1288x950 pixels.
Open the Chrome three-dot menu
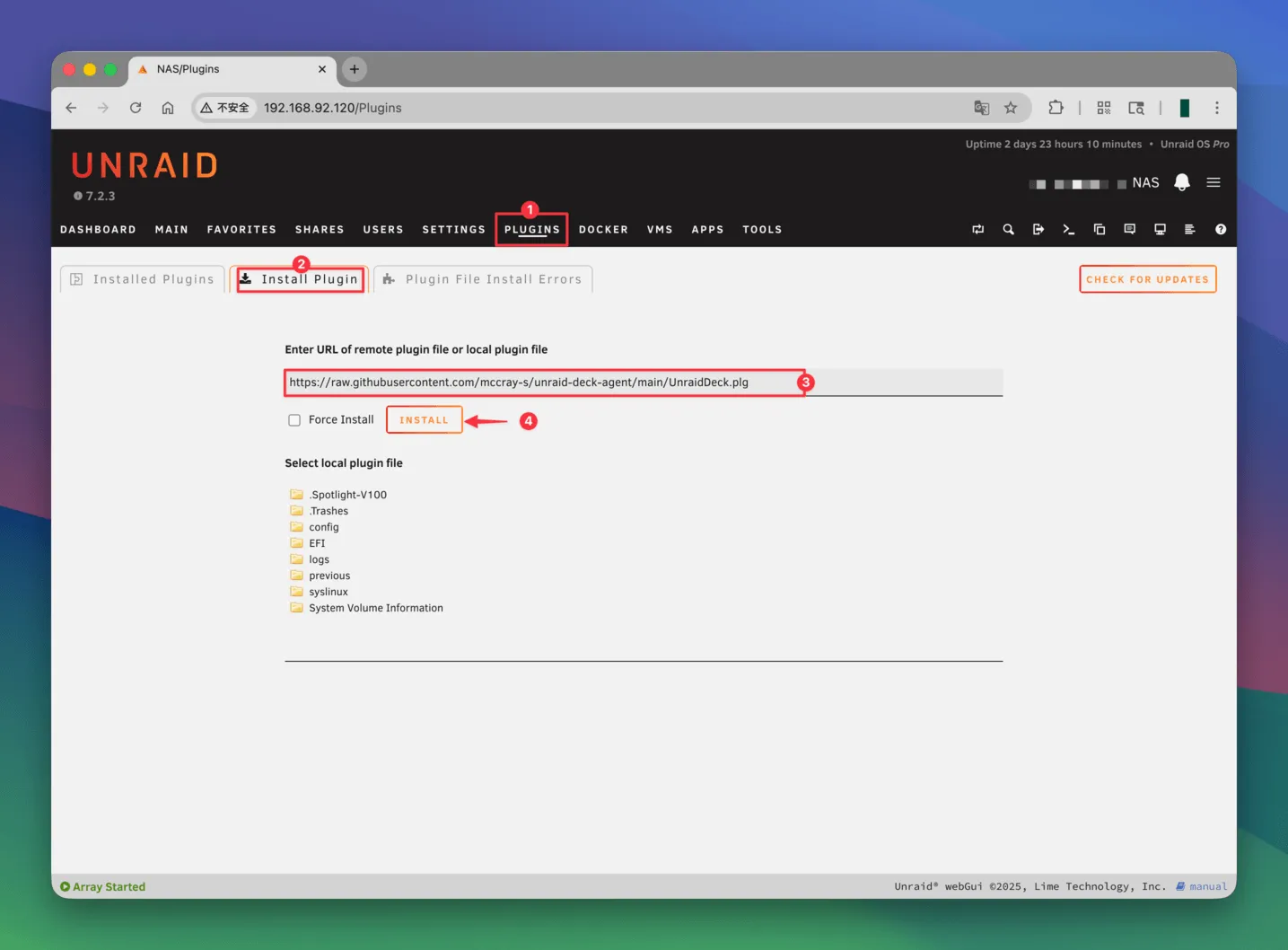click(x=1217, y=108)
